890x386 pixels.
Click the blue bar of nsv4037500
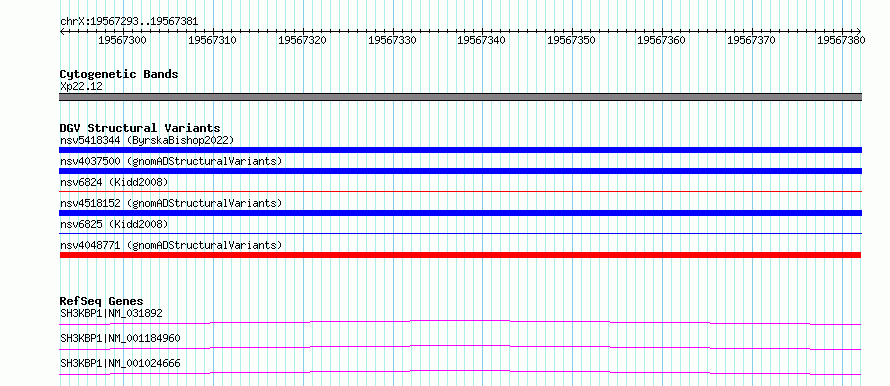click(460, 171)
